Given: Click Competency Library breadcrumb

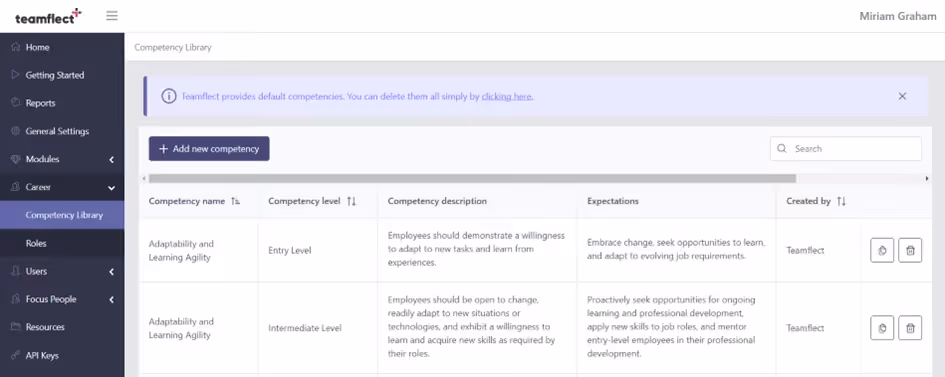Looking at the screenshot, I should click(x=173, y=47).
